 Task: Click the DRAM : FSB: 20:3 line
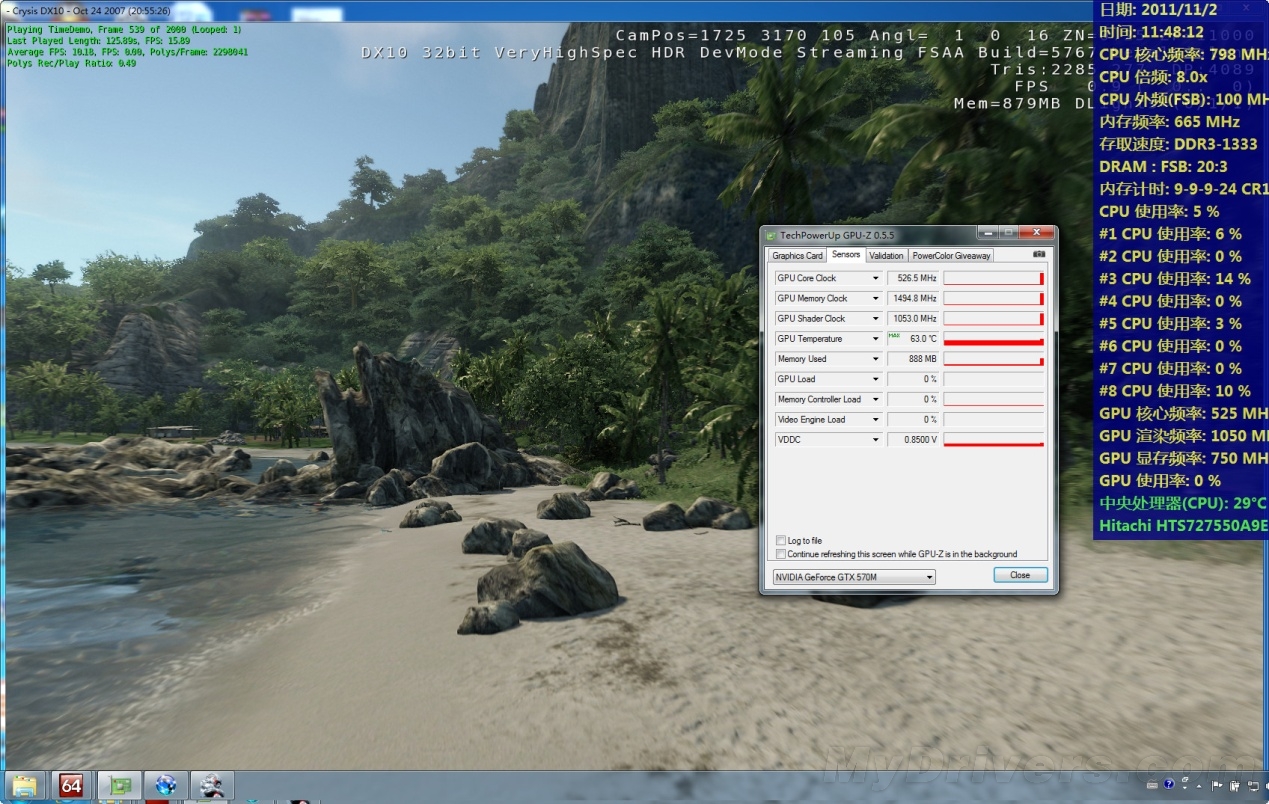1163,167
